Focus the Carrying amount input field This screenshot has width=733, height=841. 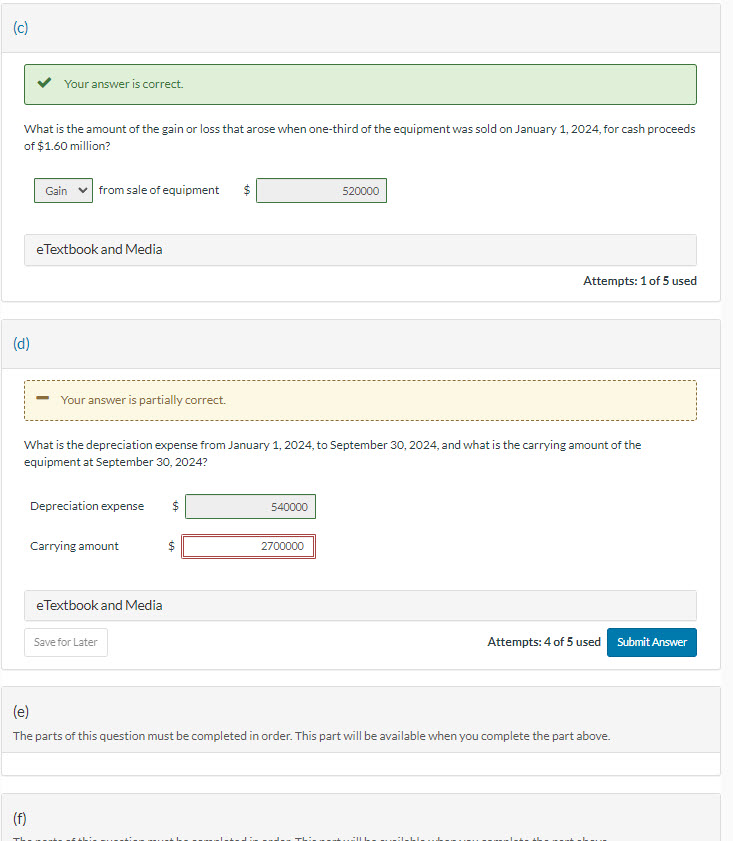click(248, 546)
